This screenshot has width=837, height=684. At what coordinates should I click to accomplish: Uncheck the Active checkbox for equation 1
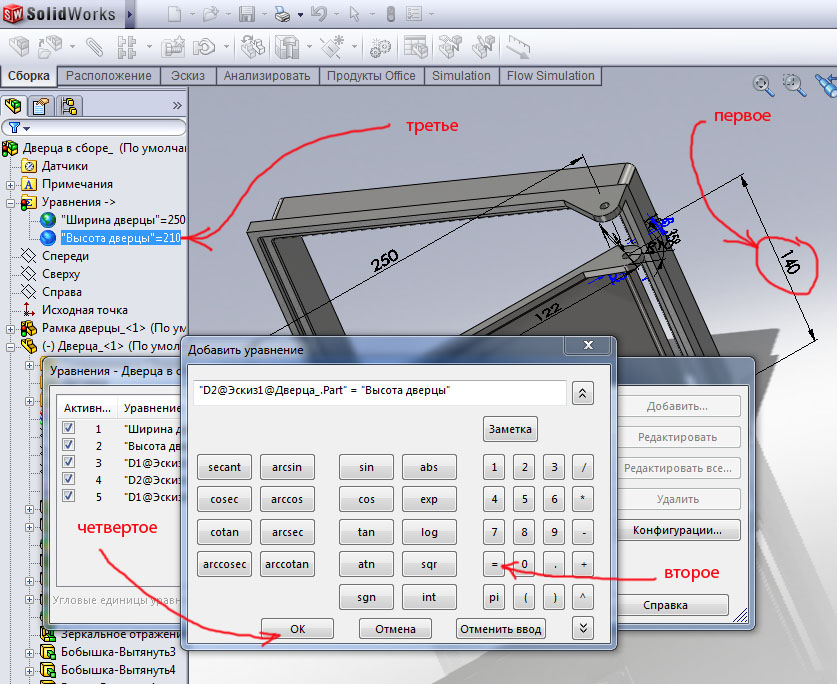pos(68,427)
